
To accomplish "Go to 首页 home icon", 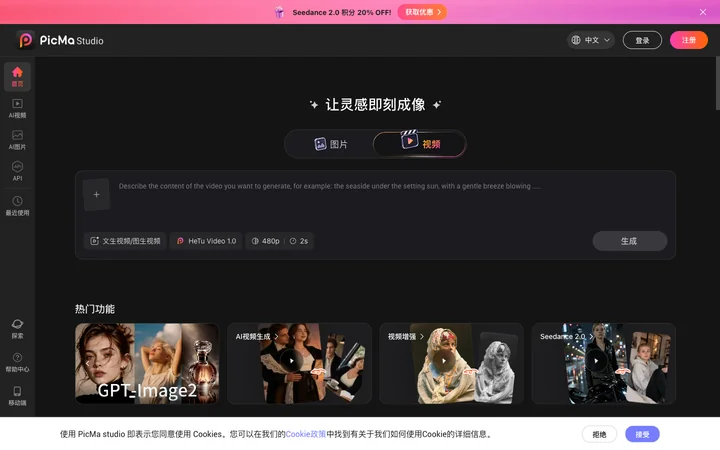I will pos(17,77).
